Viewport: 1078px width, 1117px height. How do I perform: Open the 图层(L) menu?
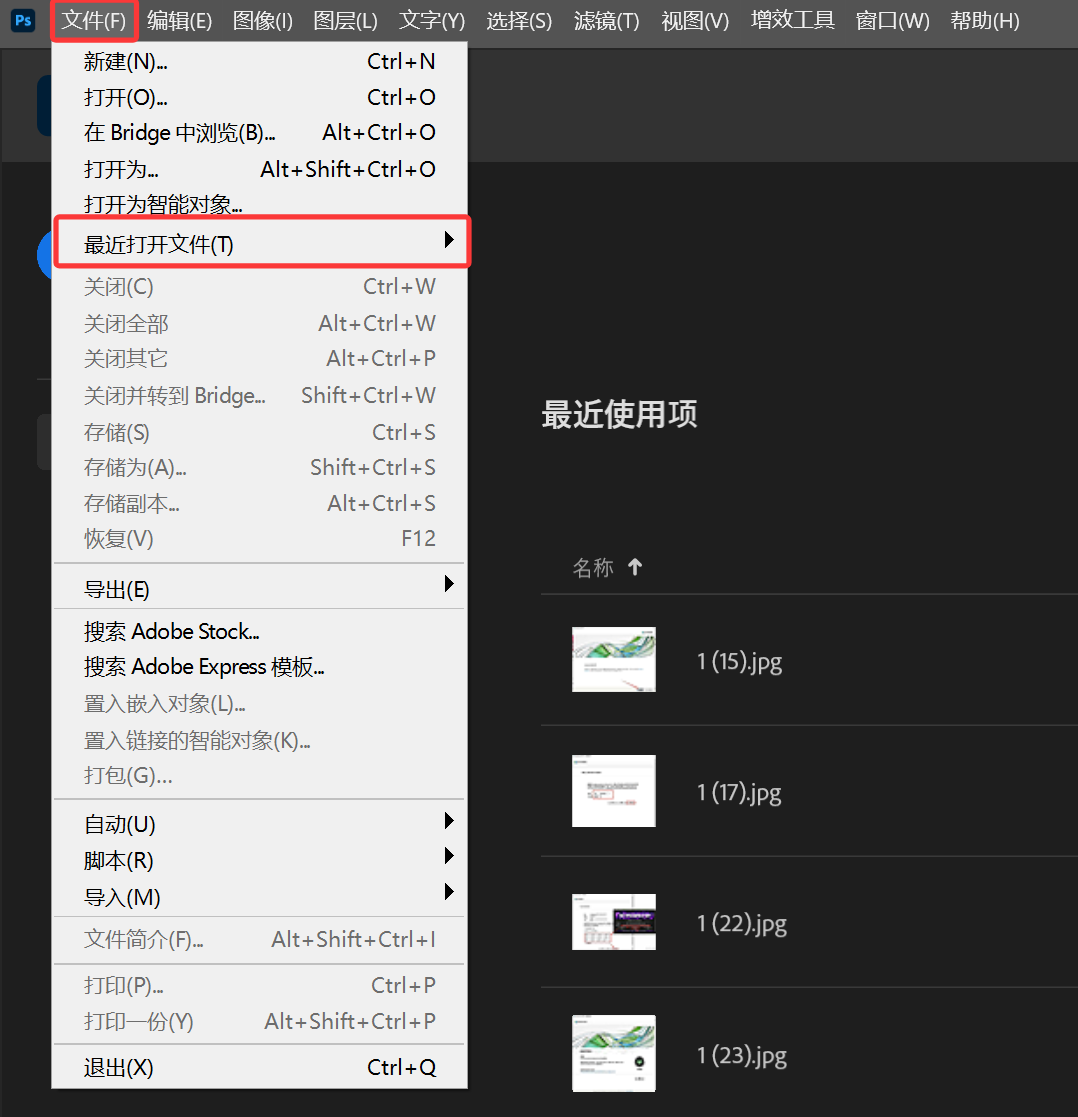click(x=346, y=21)
